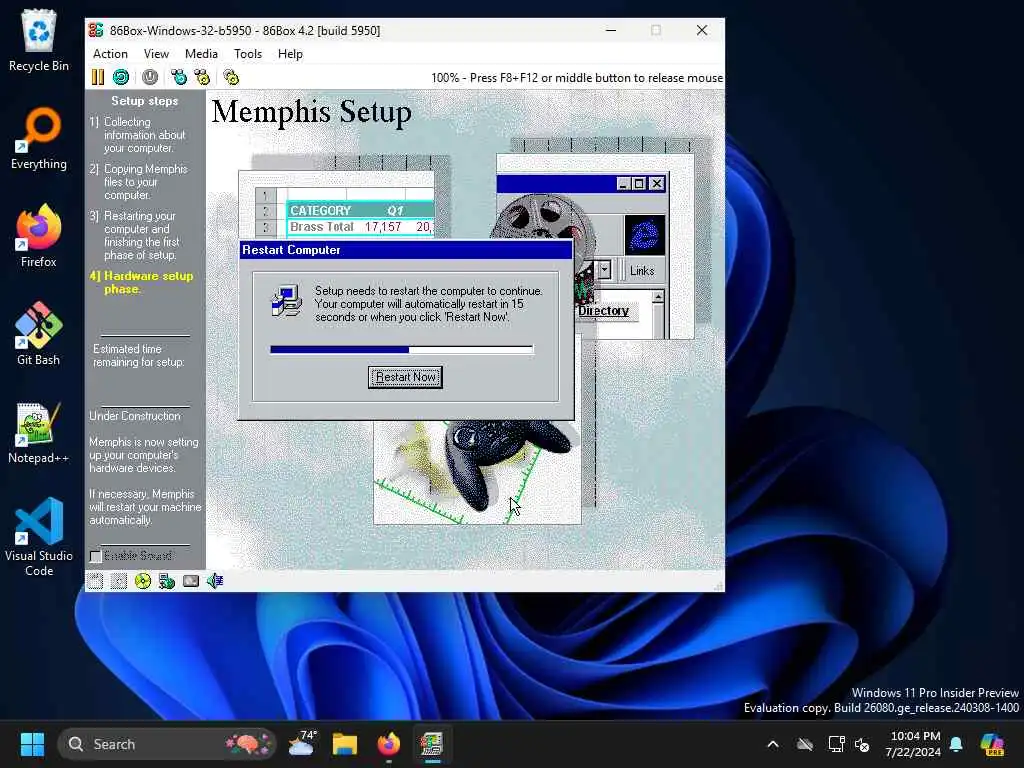
Task: Click the hard disk status icon
Action: [x=191, y=581]
